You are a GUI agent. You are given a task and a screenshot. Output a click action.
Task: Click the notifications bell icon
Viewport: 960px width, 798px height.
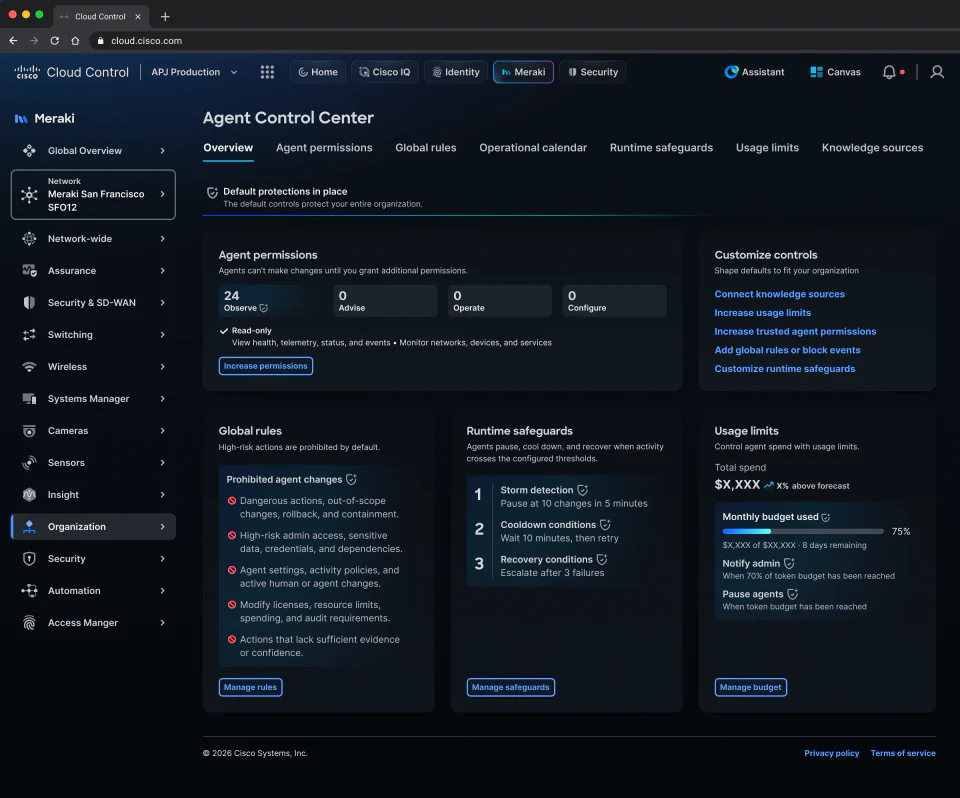(x=889, y=72)
